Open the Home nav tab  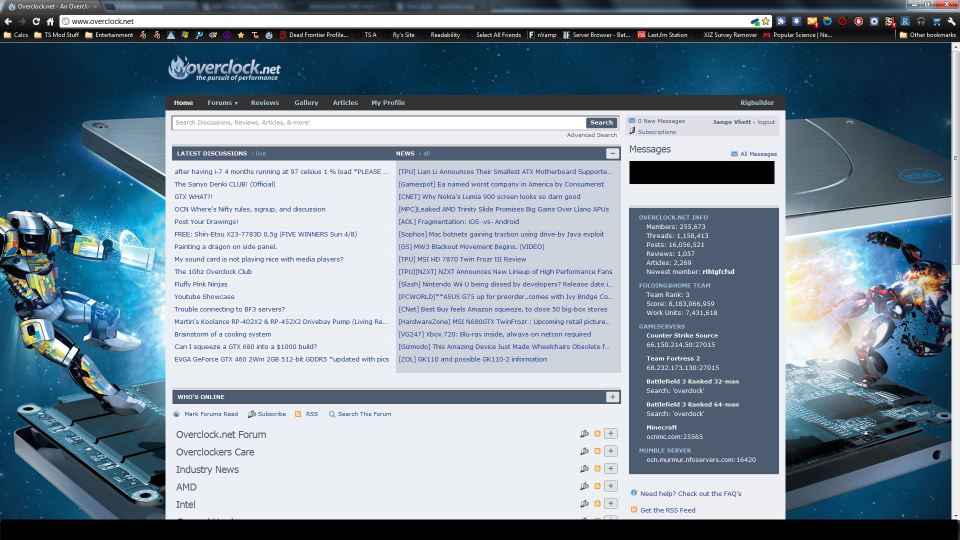pyautogui.click(x=183, y=103)
